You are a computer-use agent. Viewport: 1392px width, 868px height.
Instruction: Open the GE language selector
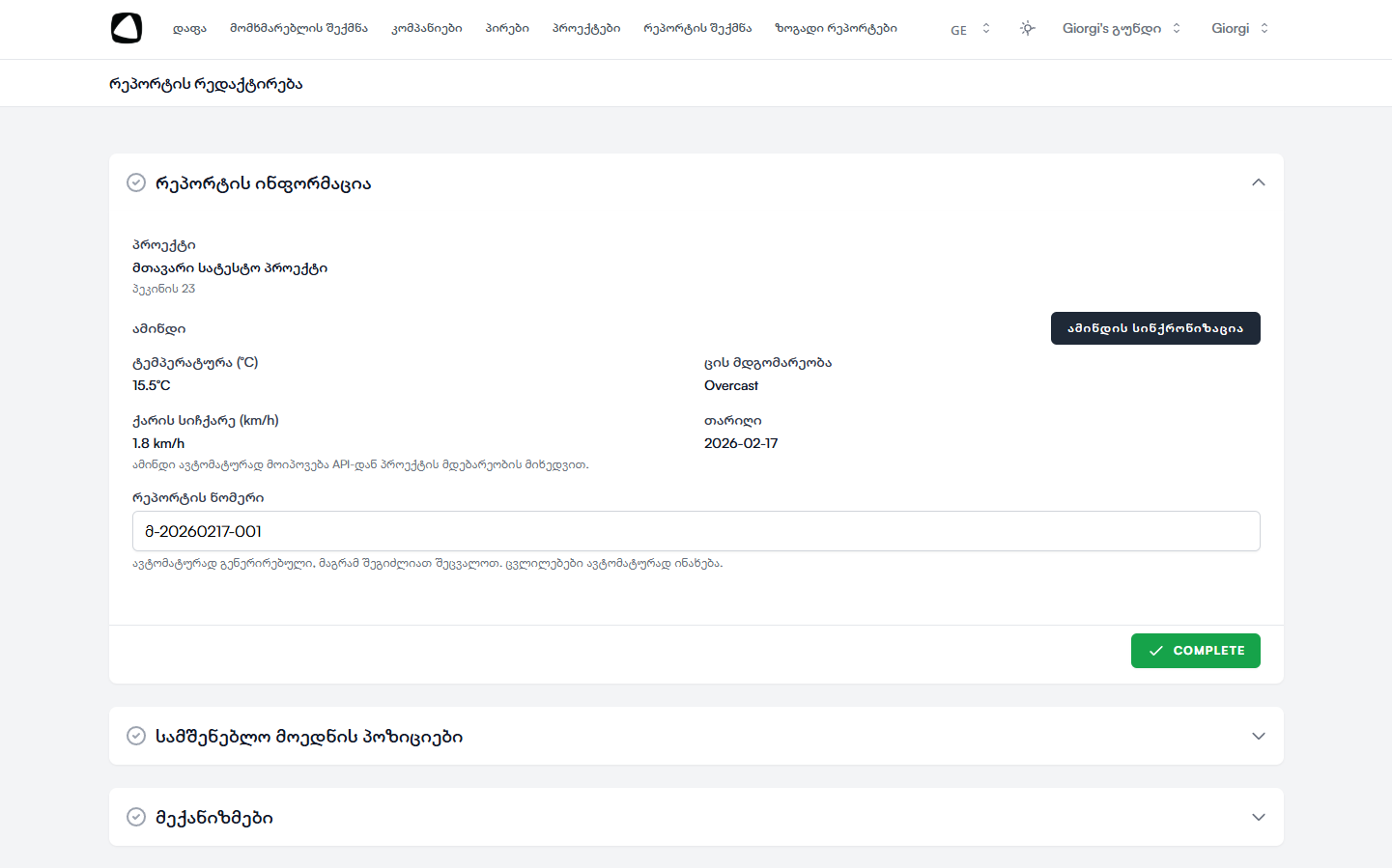[x=970, y=29]
